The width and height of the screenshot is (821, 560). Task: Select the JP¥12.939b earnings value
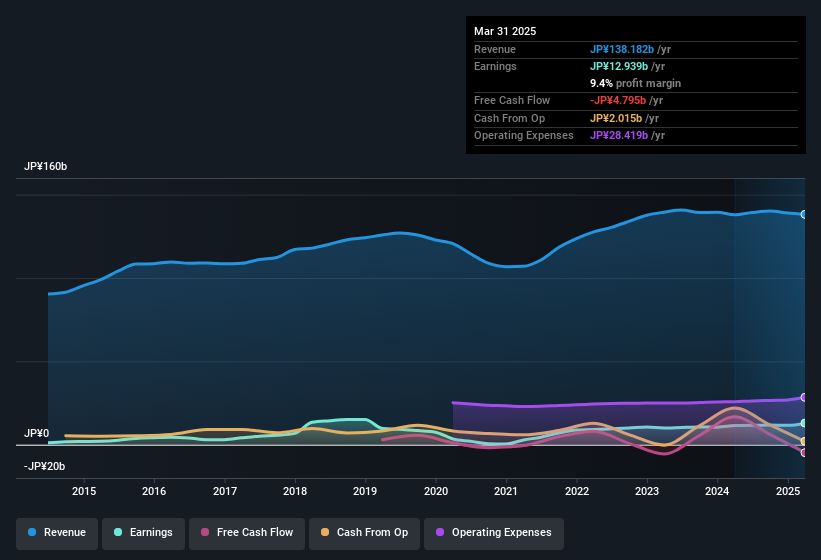(619, 66)
